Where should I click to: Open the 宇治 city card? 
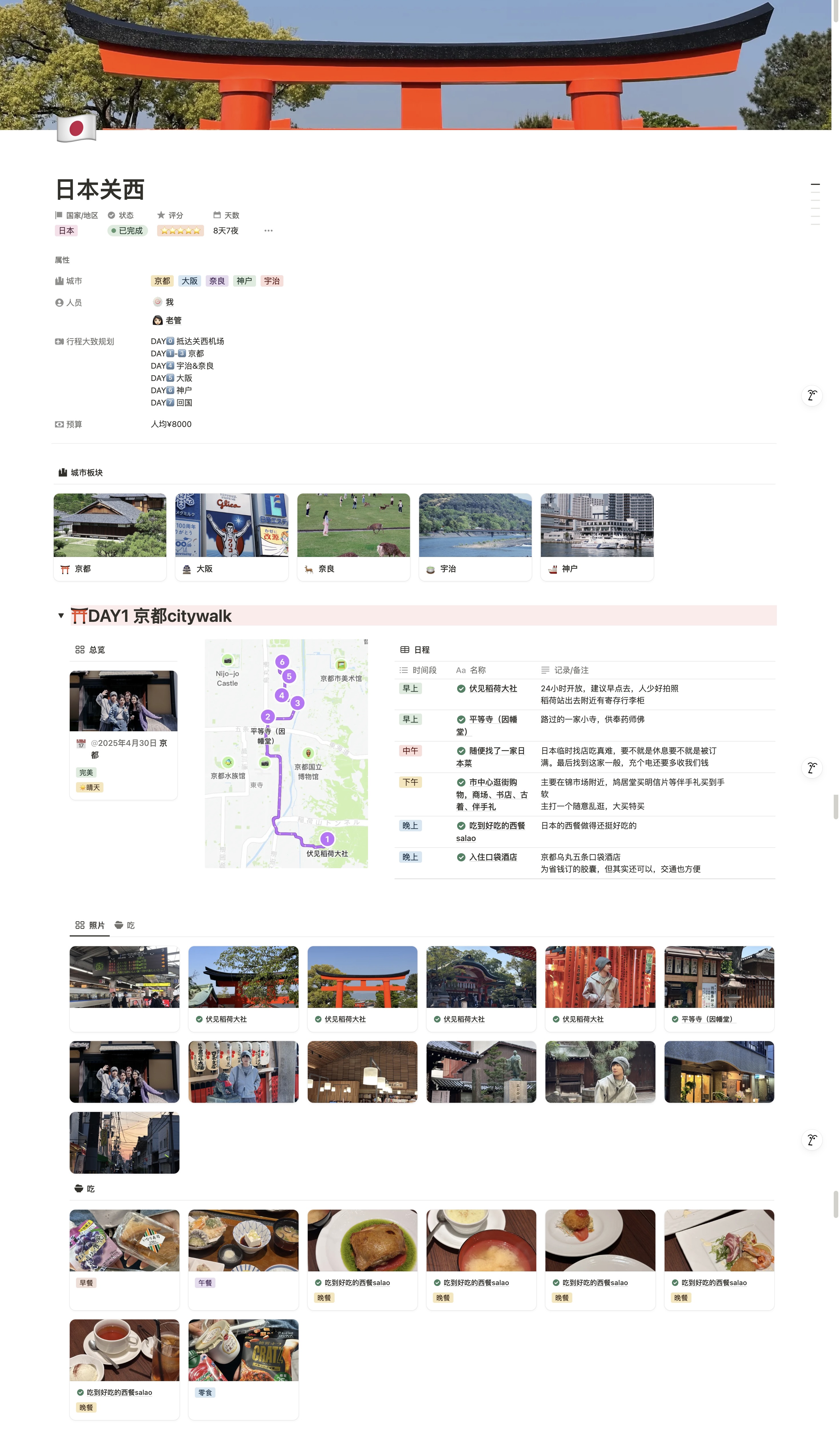point(475,537)
